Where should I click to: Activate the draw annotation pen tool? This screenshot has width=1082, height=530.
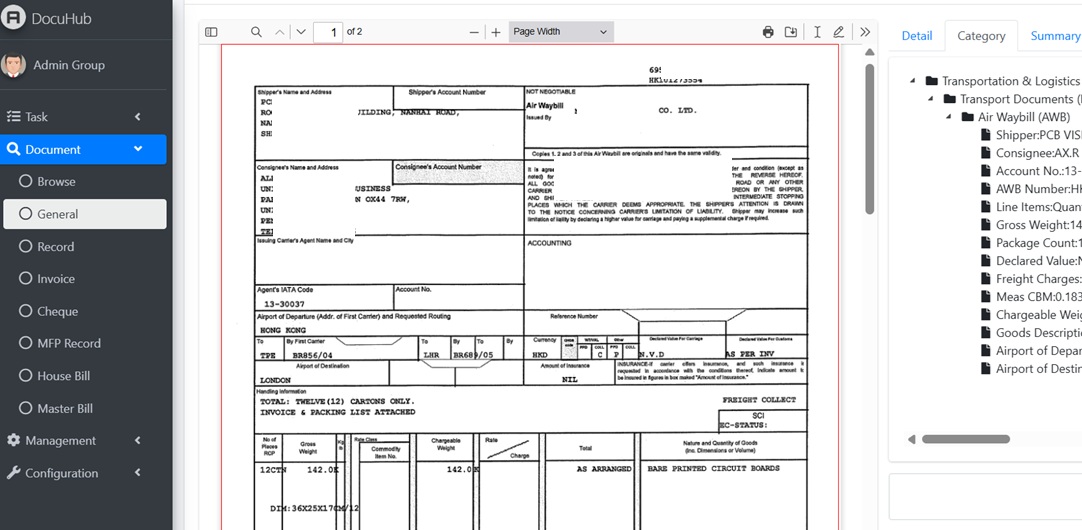(839, 32)
